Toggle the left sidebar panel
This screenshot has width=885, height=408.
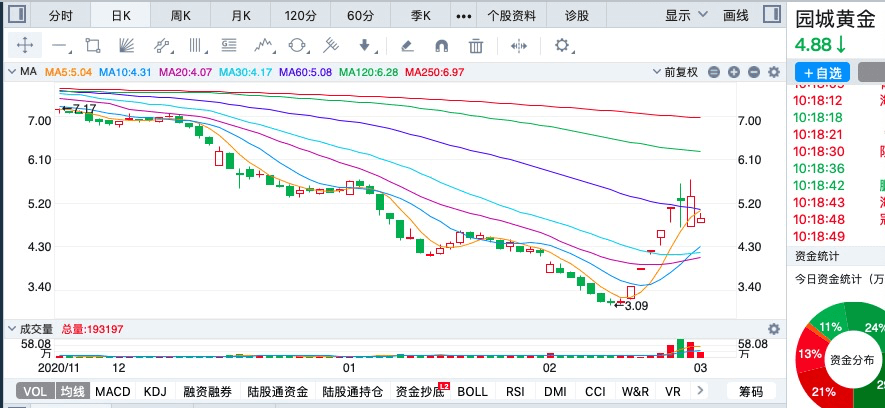[18, 15]
